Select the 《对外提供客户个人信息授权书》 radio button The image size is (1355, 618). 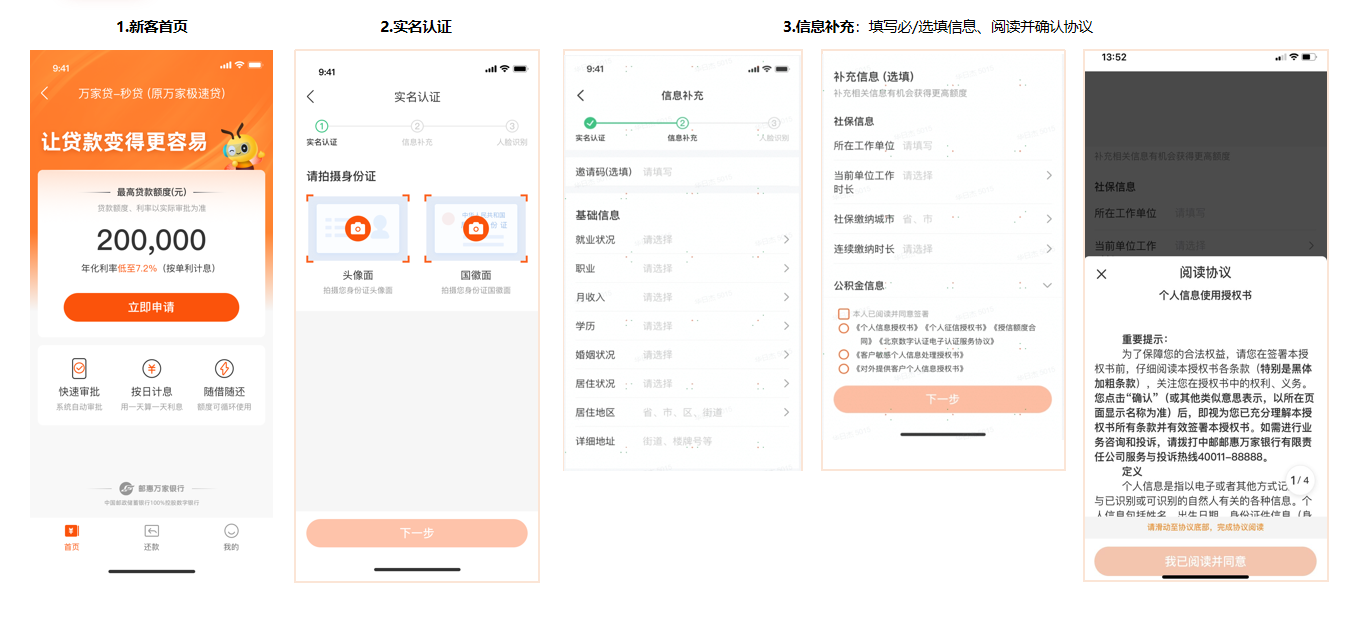tap(844, 368)
